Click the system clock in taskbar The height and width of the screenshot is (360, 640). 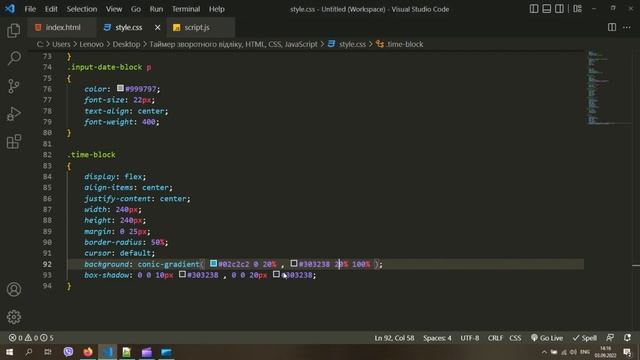click(605, 352)
